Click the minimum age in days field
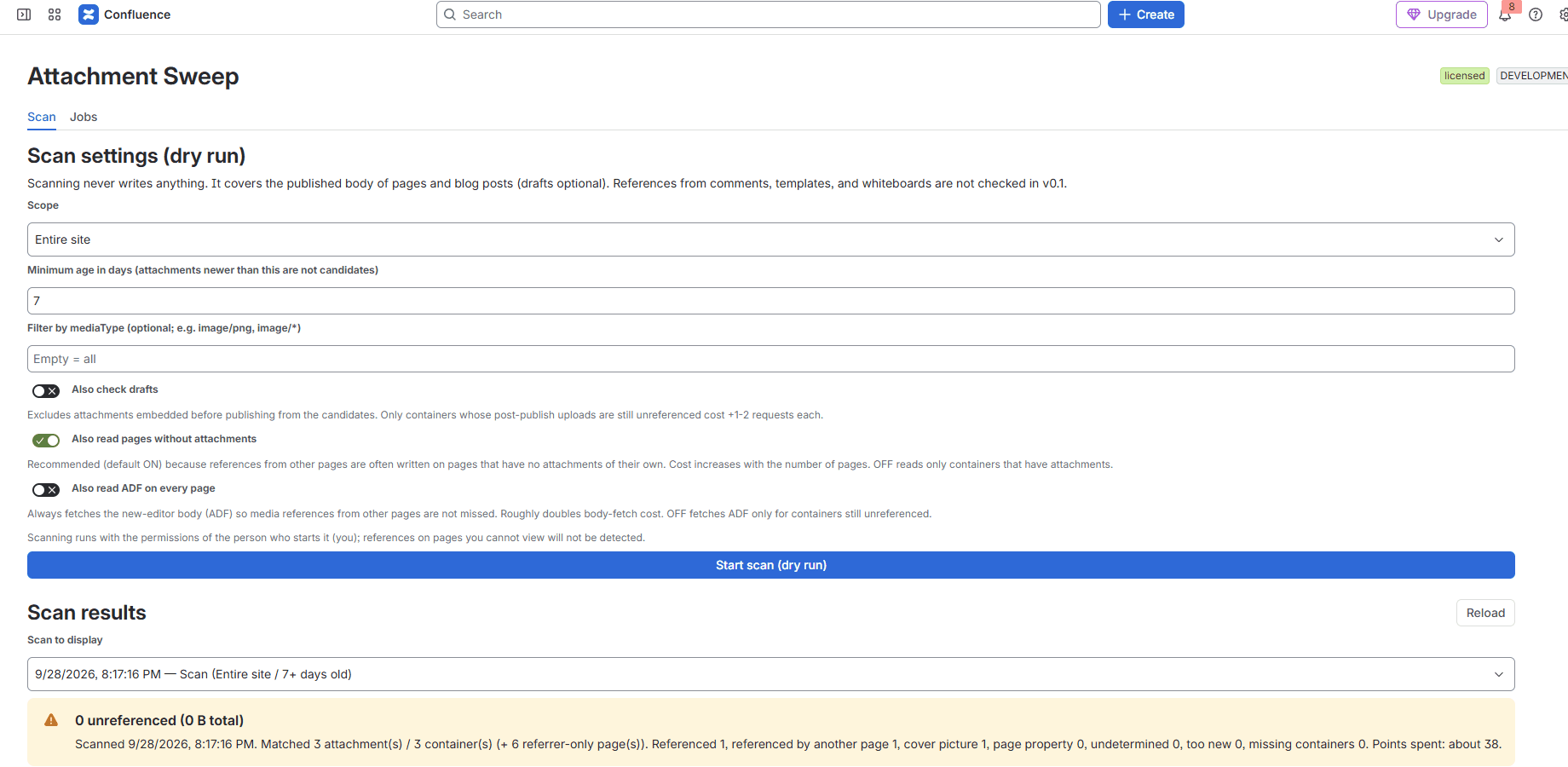This screenshot has width=1568, height=767. 771,301
